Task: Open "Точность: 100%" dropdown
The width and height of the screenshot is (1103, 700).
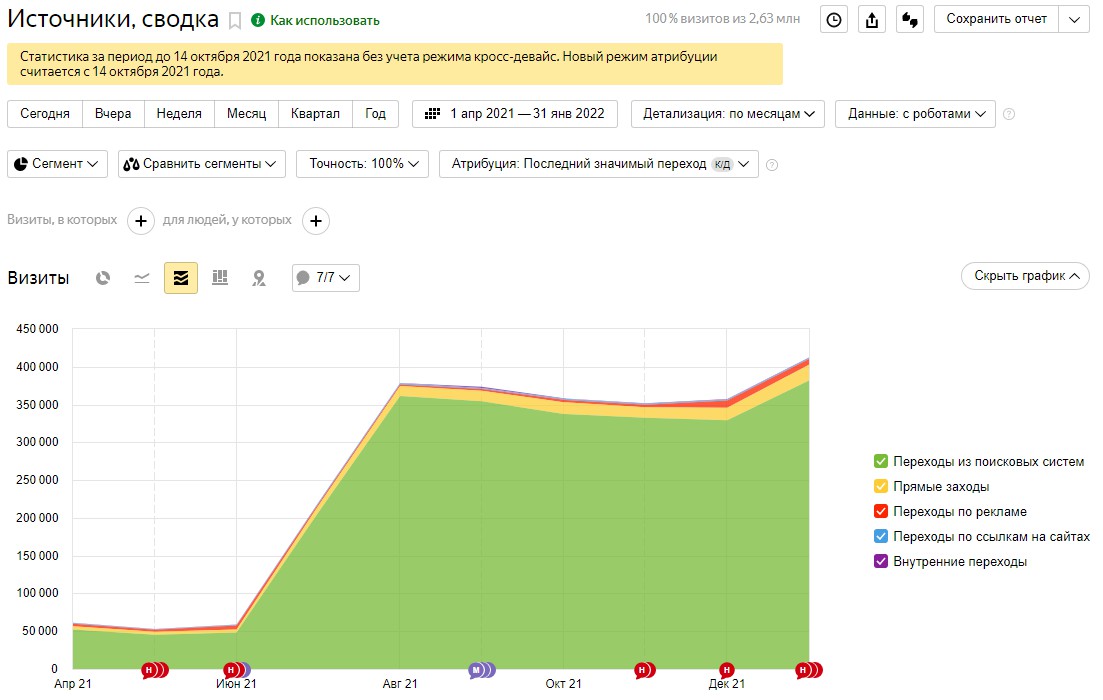Action: [x=362, y=164]
